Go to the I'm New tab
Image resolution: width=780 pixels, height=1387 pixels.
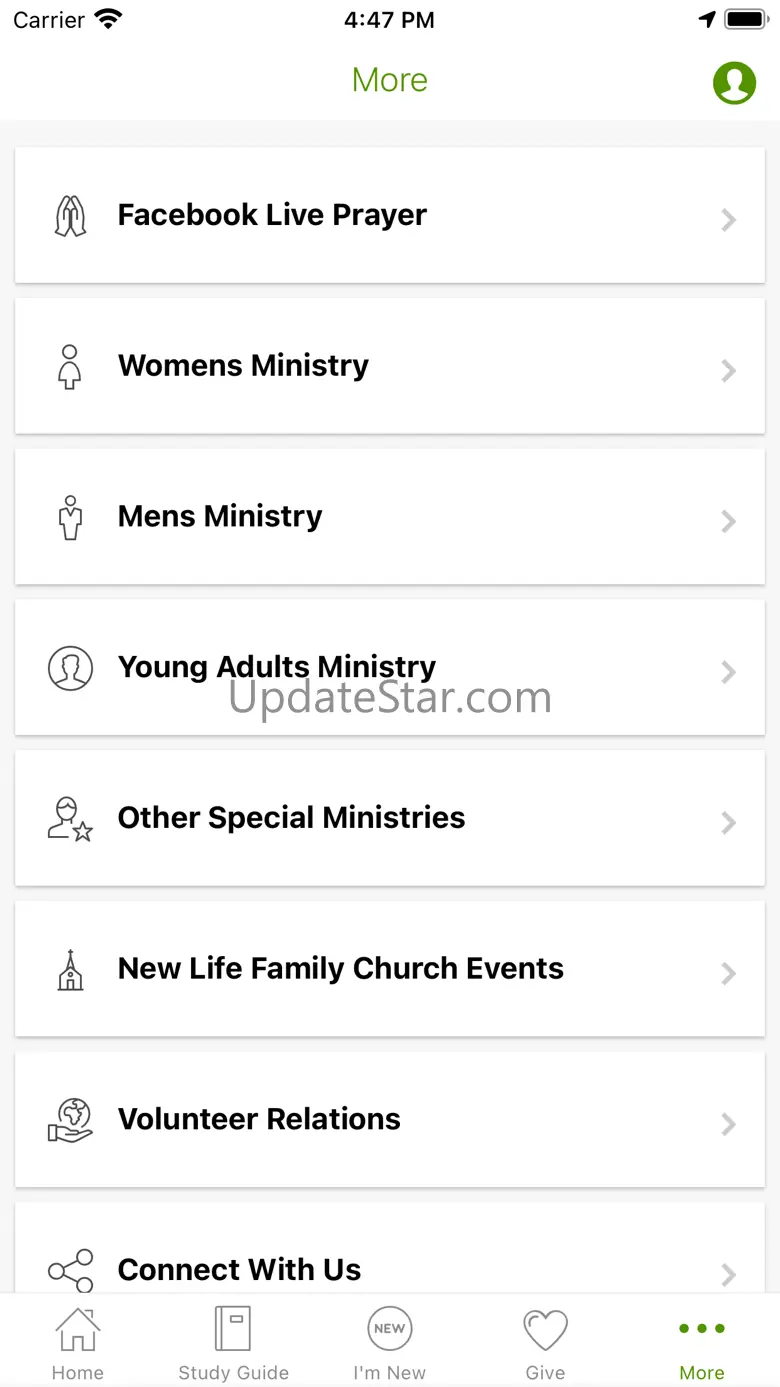point(389,1342)
